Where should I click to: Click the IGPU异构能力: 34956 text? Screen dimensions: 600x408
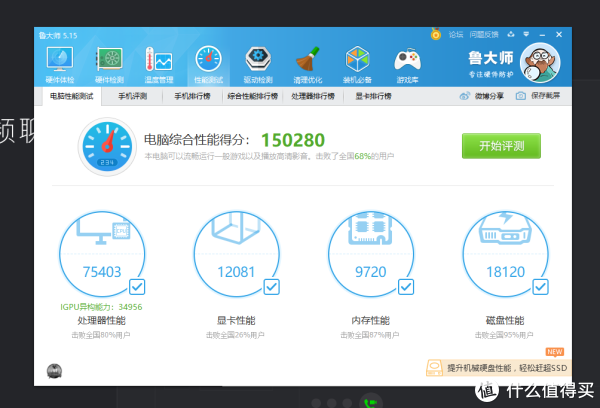click(x=101, y=307)
